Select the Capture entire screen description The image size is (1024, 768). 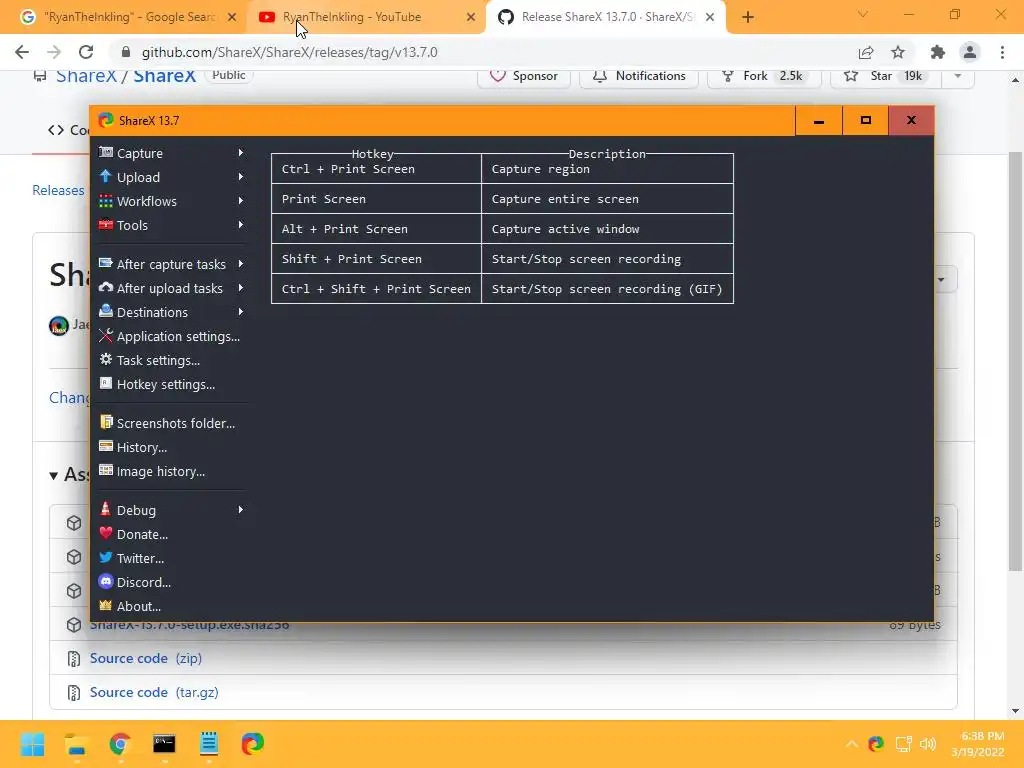coord(565,199)
